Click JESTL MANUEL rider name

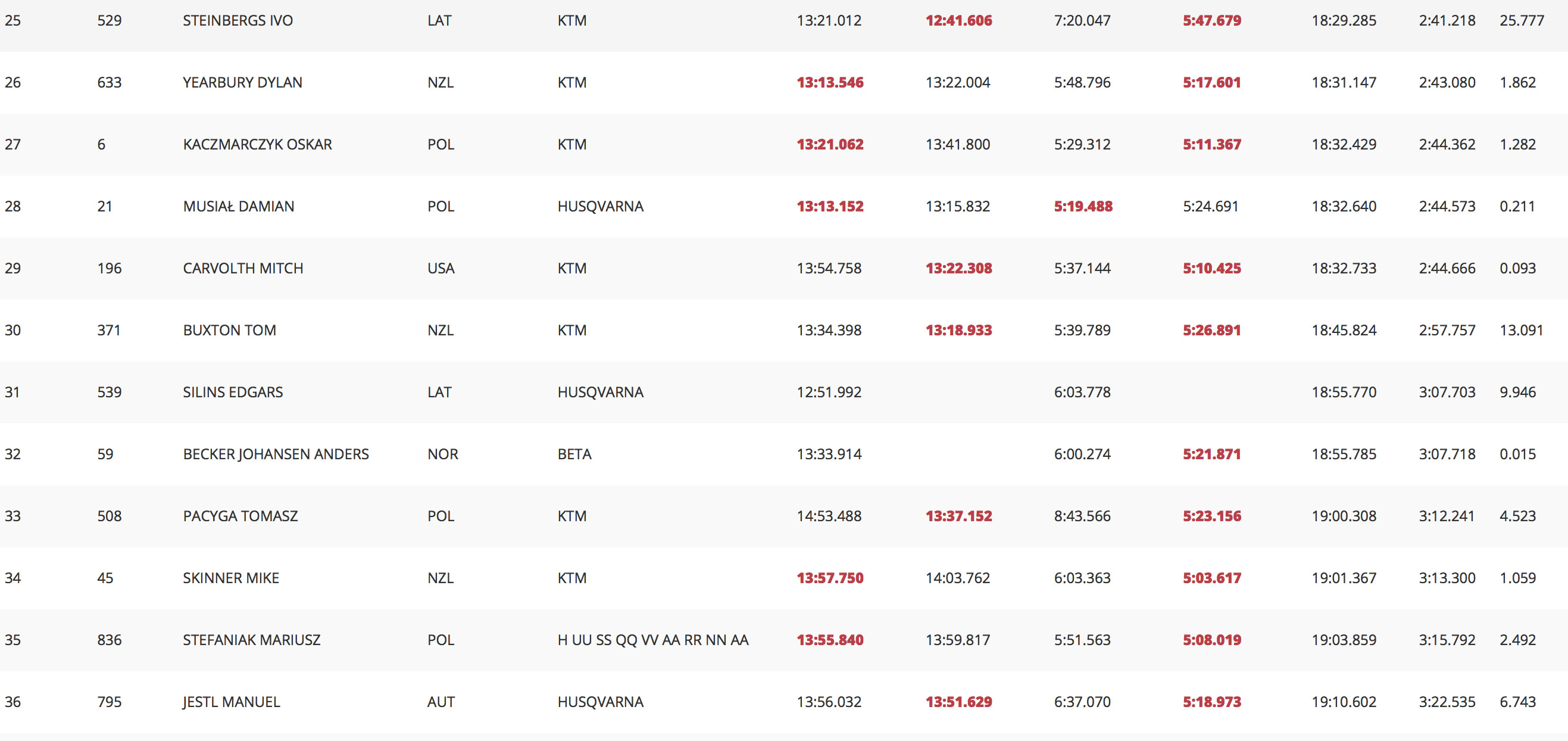point(232,702)
